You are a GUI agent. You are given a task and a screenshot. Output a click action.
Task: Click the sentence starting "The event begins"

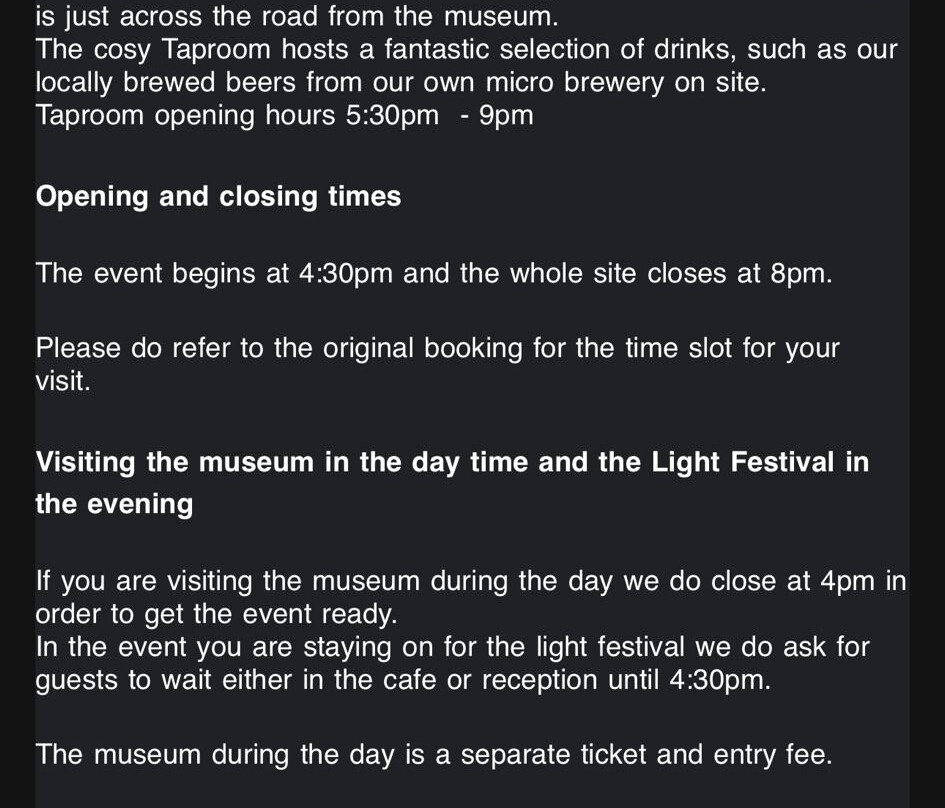(433, 273)
